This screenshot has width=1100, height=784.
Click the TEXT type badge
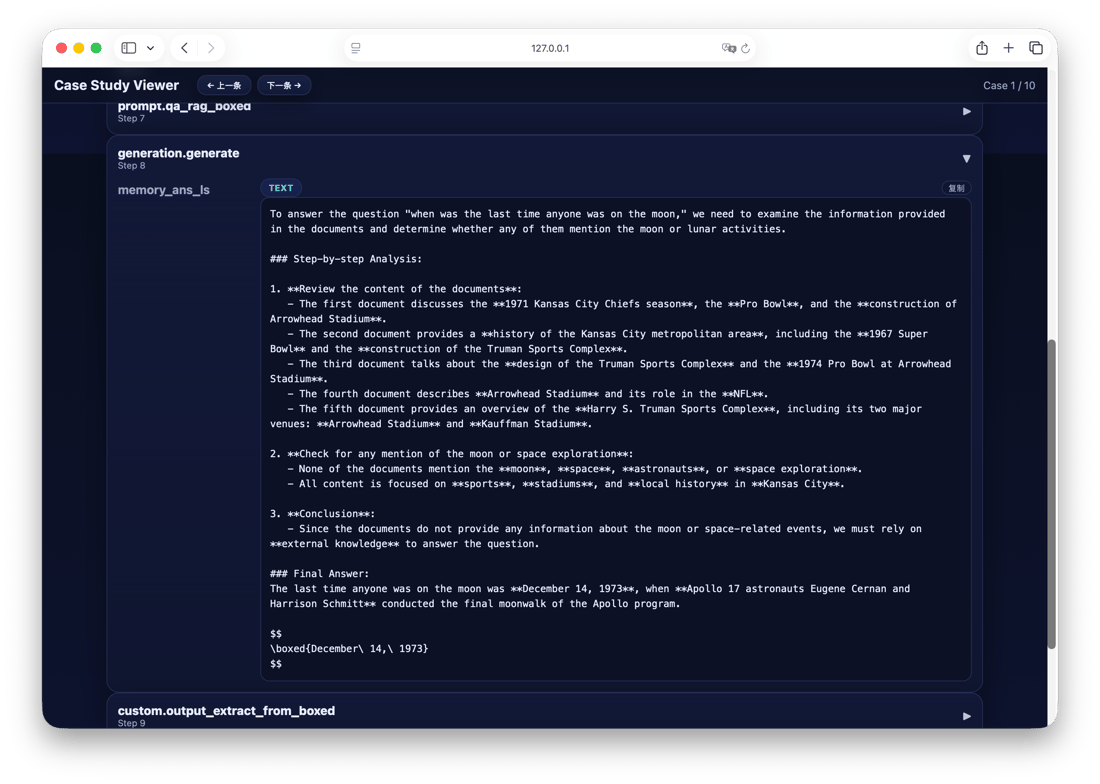pos(281,188)
